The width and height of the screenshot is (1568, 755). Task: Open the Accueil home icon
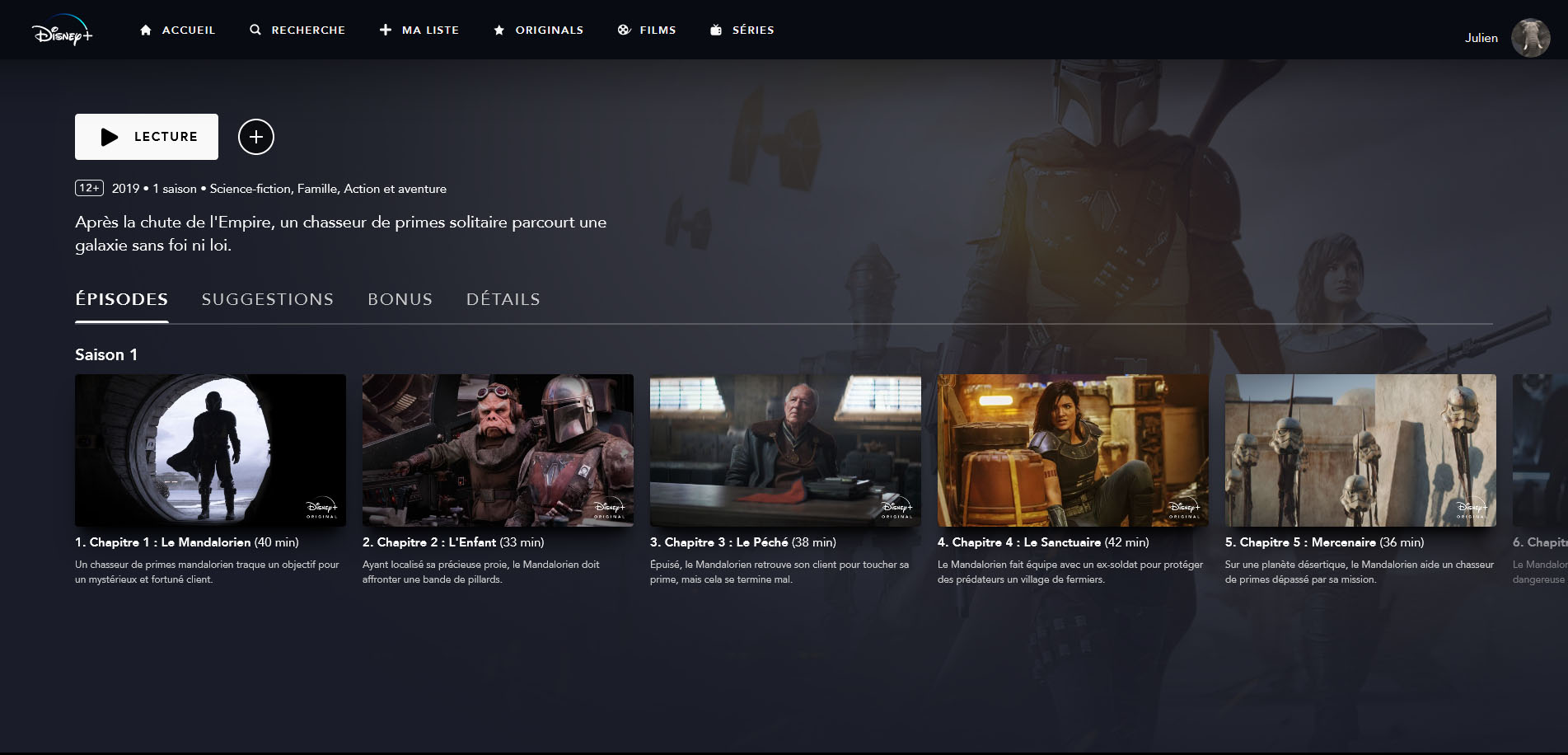point(146,30)
